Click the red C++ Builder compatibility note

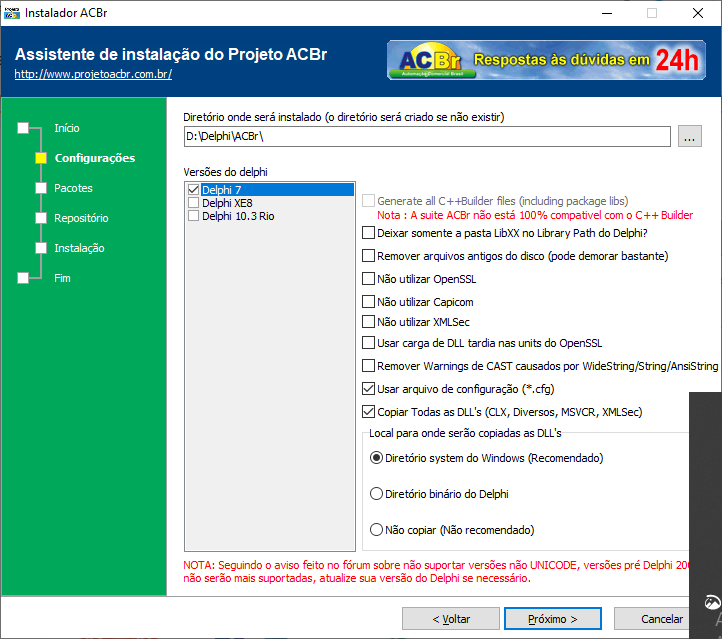[535, 215]
